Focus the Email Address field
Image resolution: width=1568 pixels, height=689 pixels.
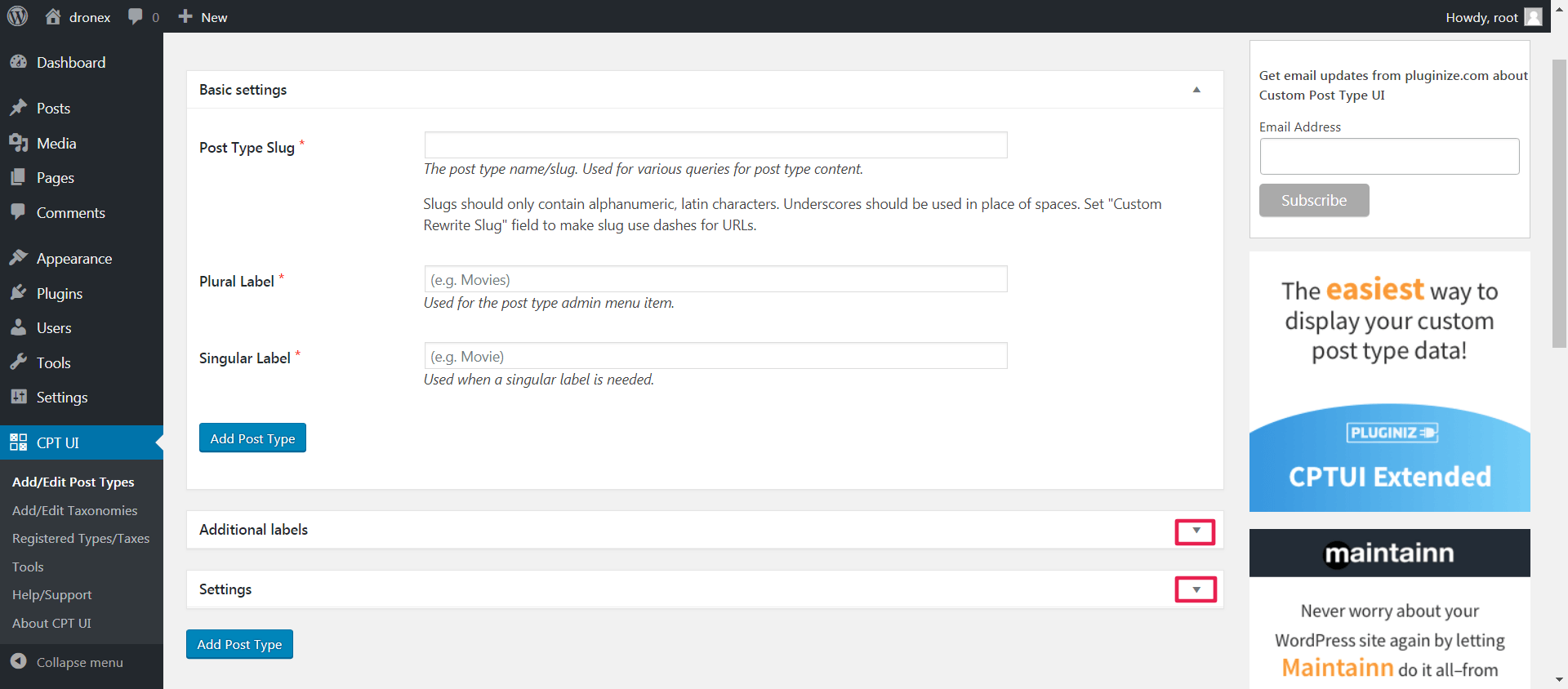coord(1389,156)
